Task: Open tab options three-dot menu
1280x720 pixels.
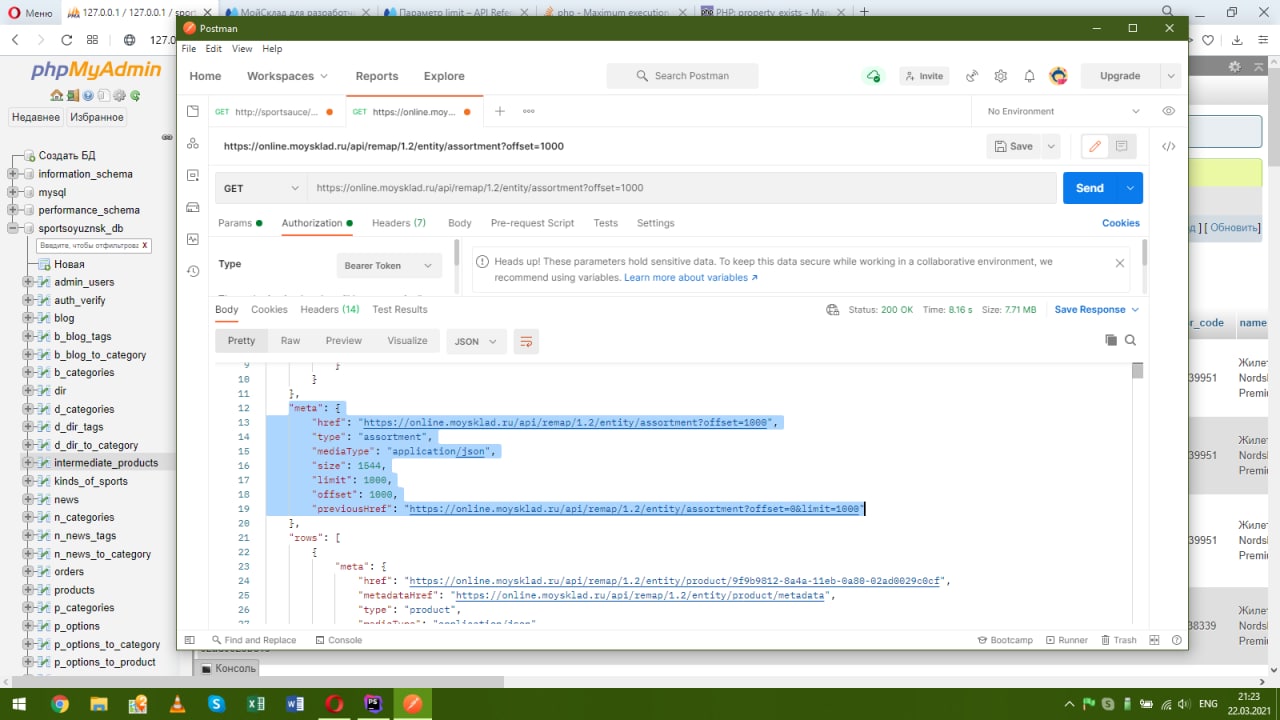Action: point(528,111)
